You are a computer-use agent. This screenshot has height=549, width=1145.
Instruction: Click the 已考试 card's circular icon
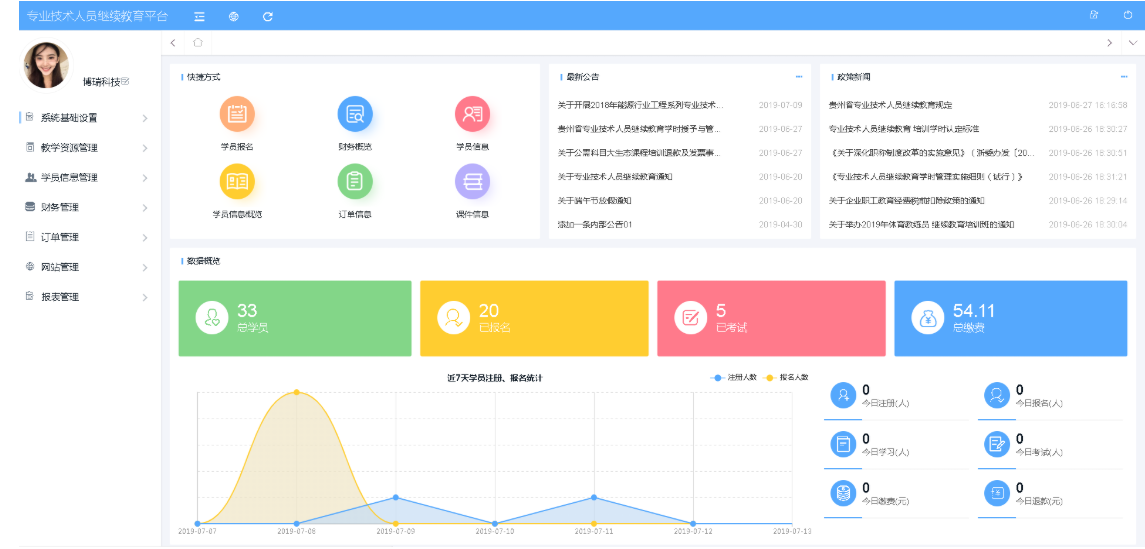[x=691, y=318]
